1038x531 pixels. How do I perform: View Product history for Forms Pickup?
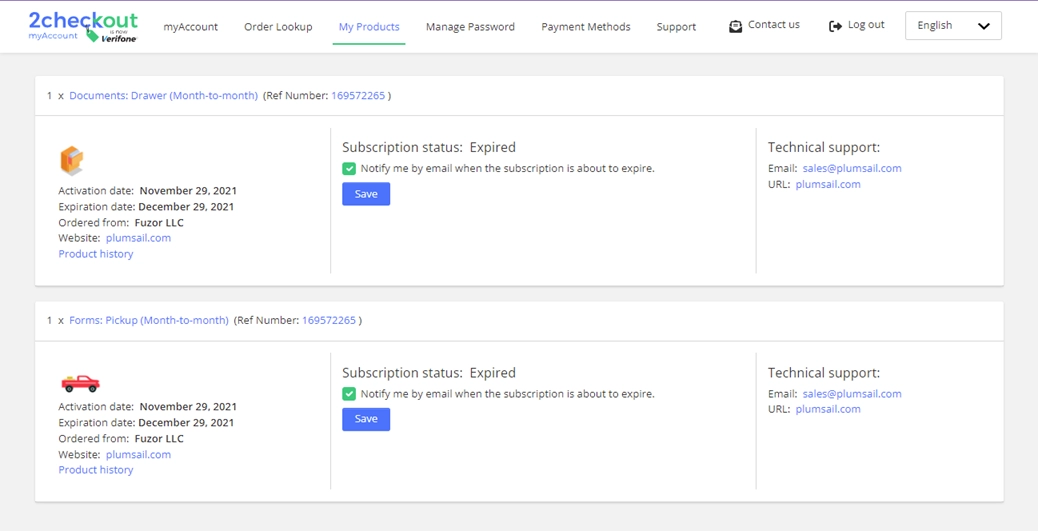[x=96, y=470]
